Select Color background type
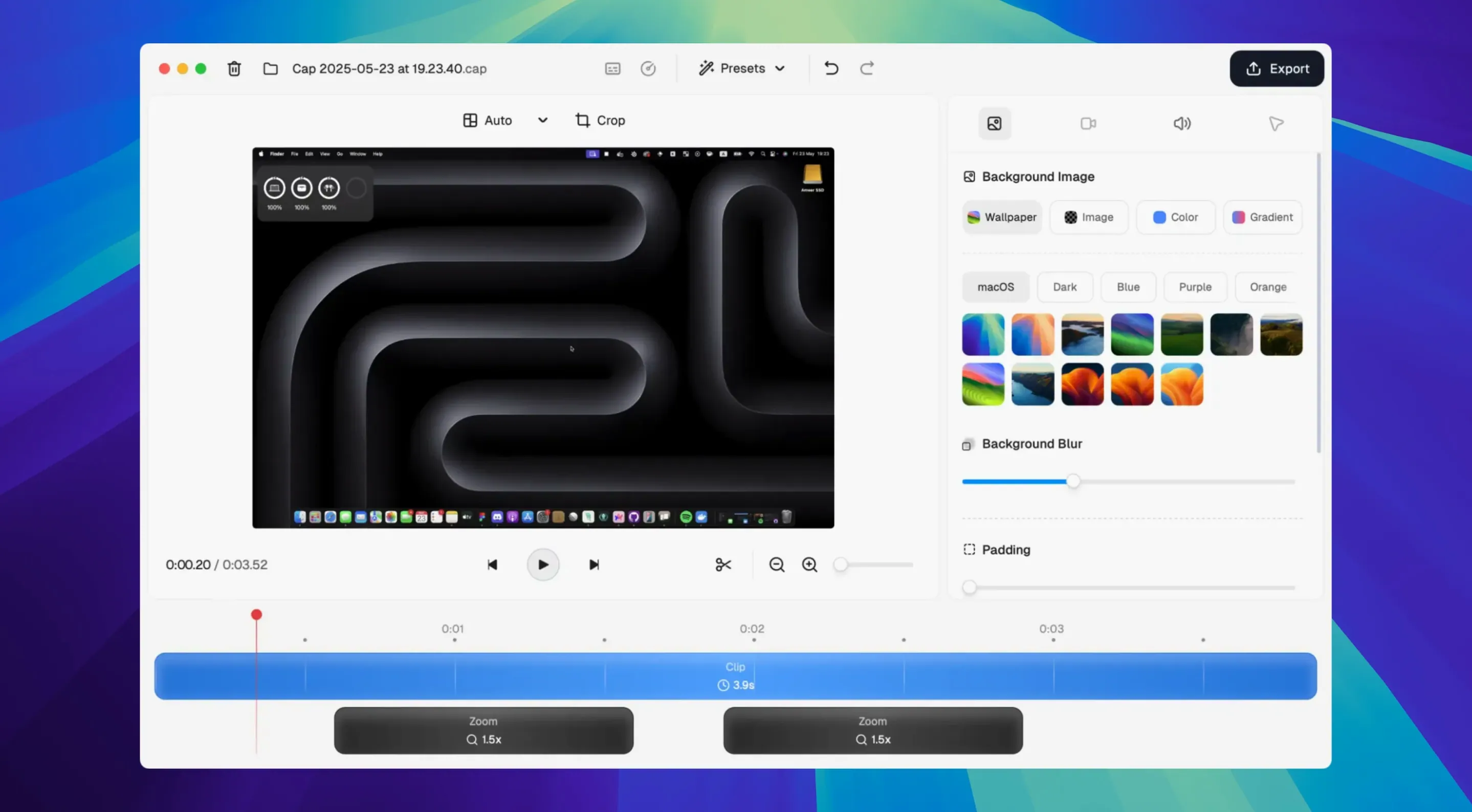 click(x=1175, y=217)
